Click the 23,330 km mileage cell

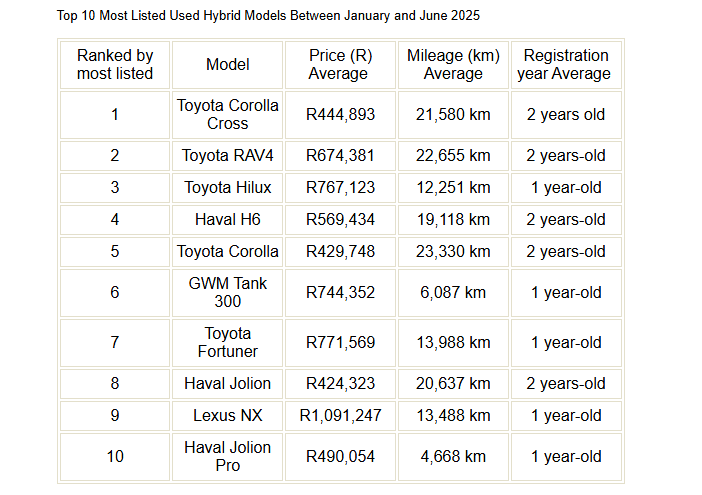point(453,252)
